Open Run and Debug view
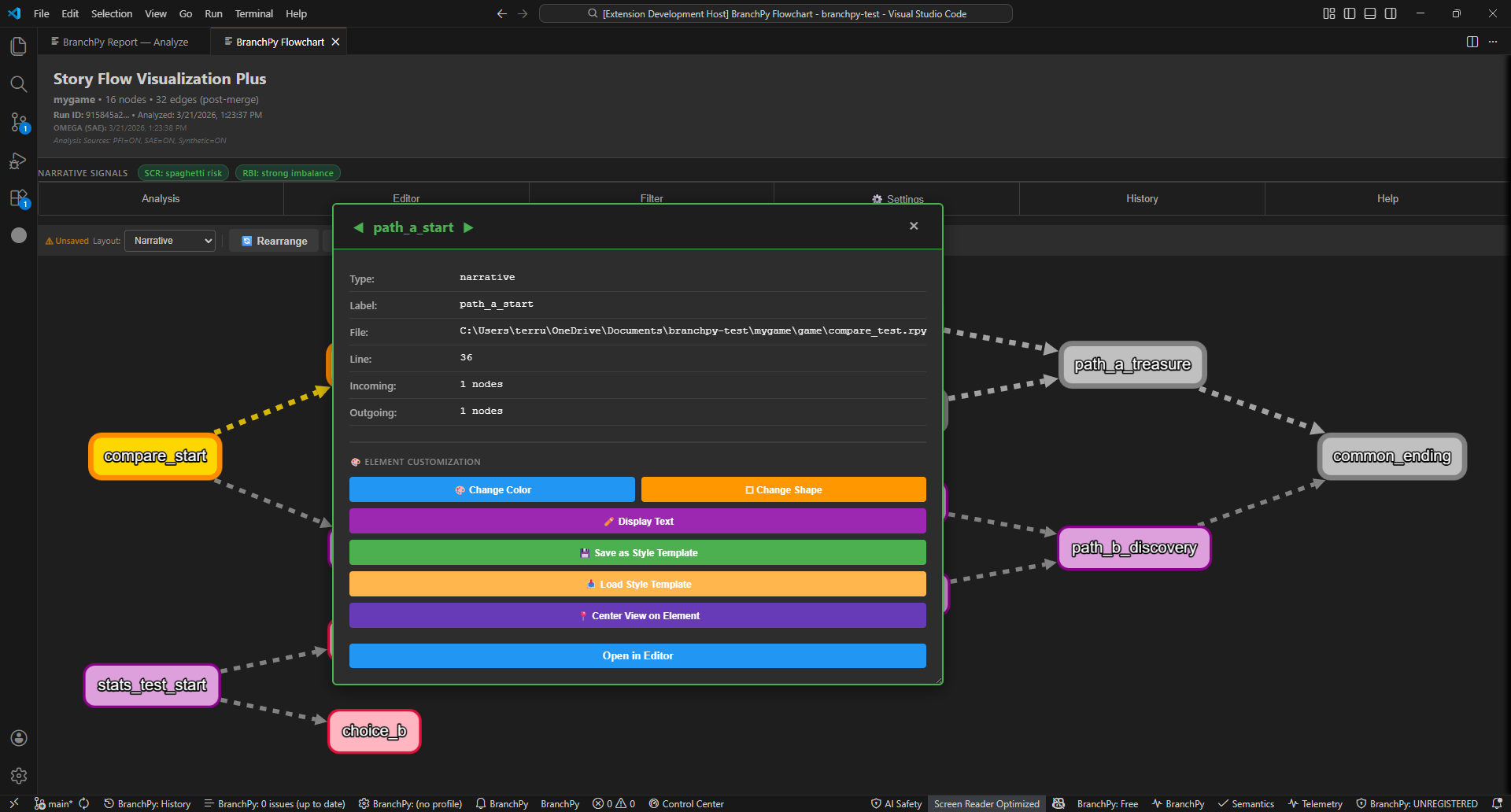Screen dimensions: 1511x812 [19, 161]
